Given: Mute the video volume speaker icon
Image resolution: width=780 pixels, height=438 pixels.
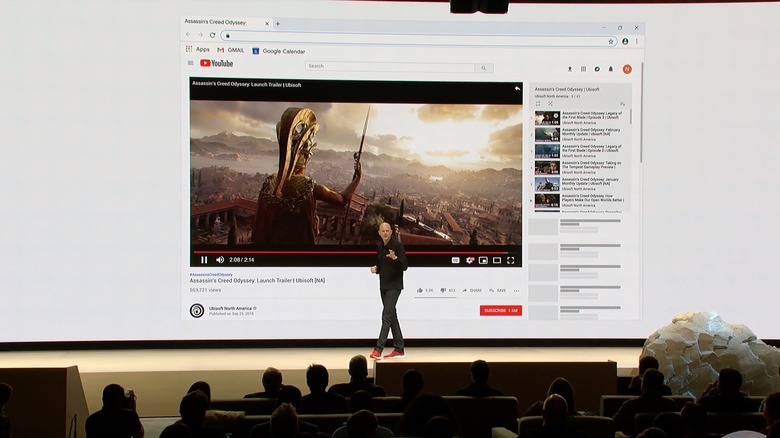Looking at the screenshot, I should click(x=220, y=260).
